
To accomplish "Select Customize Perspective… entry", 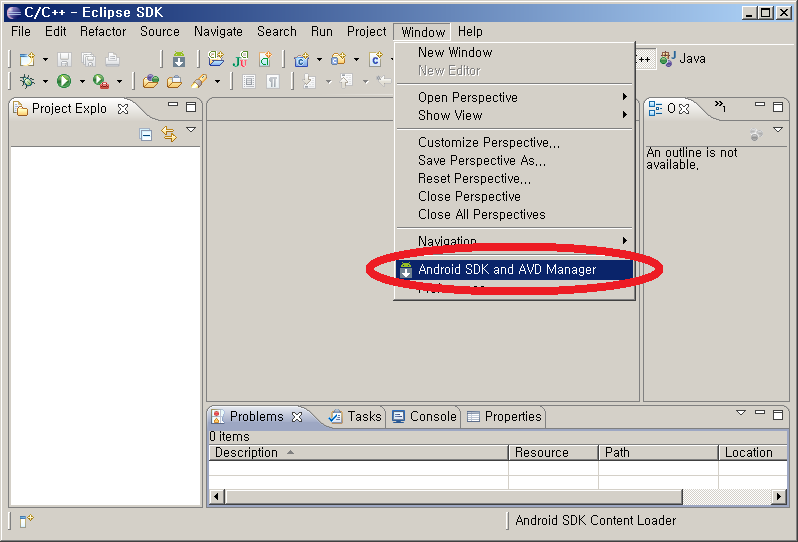I will [514, 142].
